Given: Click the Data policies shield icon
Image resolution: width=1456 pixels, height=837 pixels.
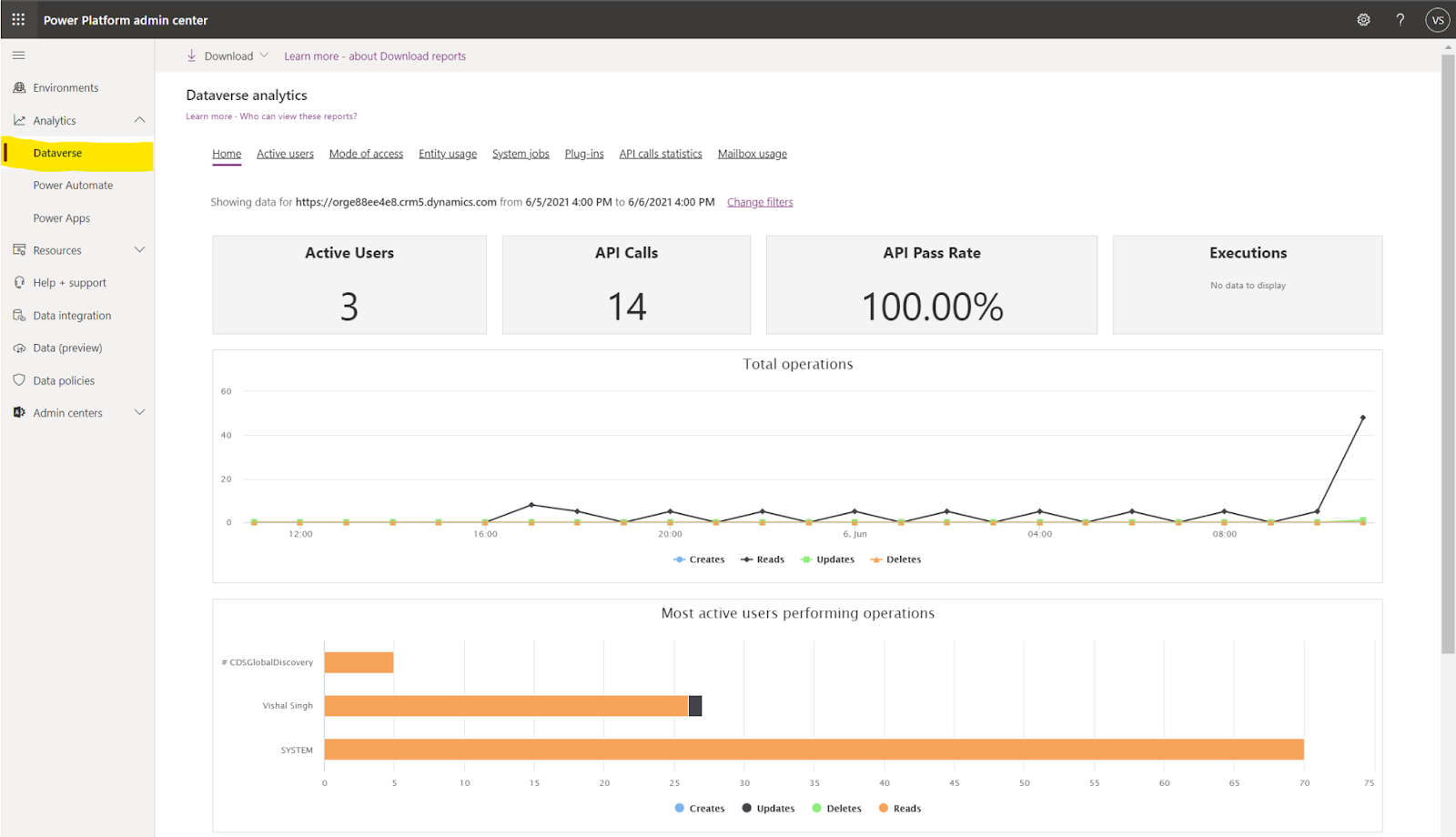Looking at the screenshot, I should pyautogui.click(x=19, y=380).
